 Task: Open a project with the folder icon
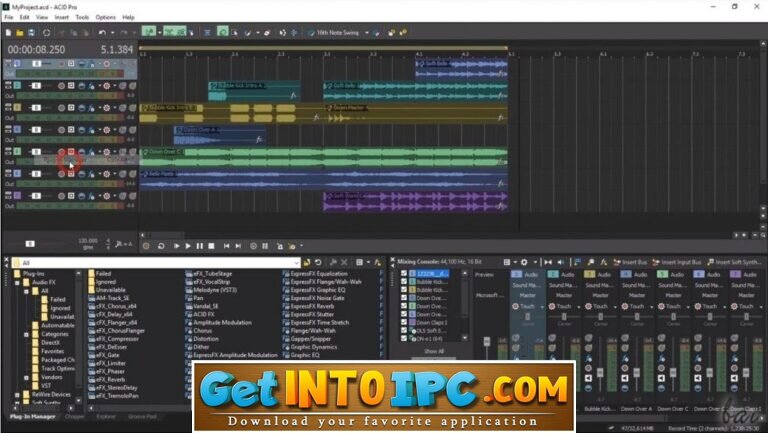(x=20, y=33)
